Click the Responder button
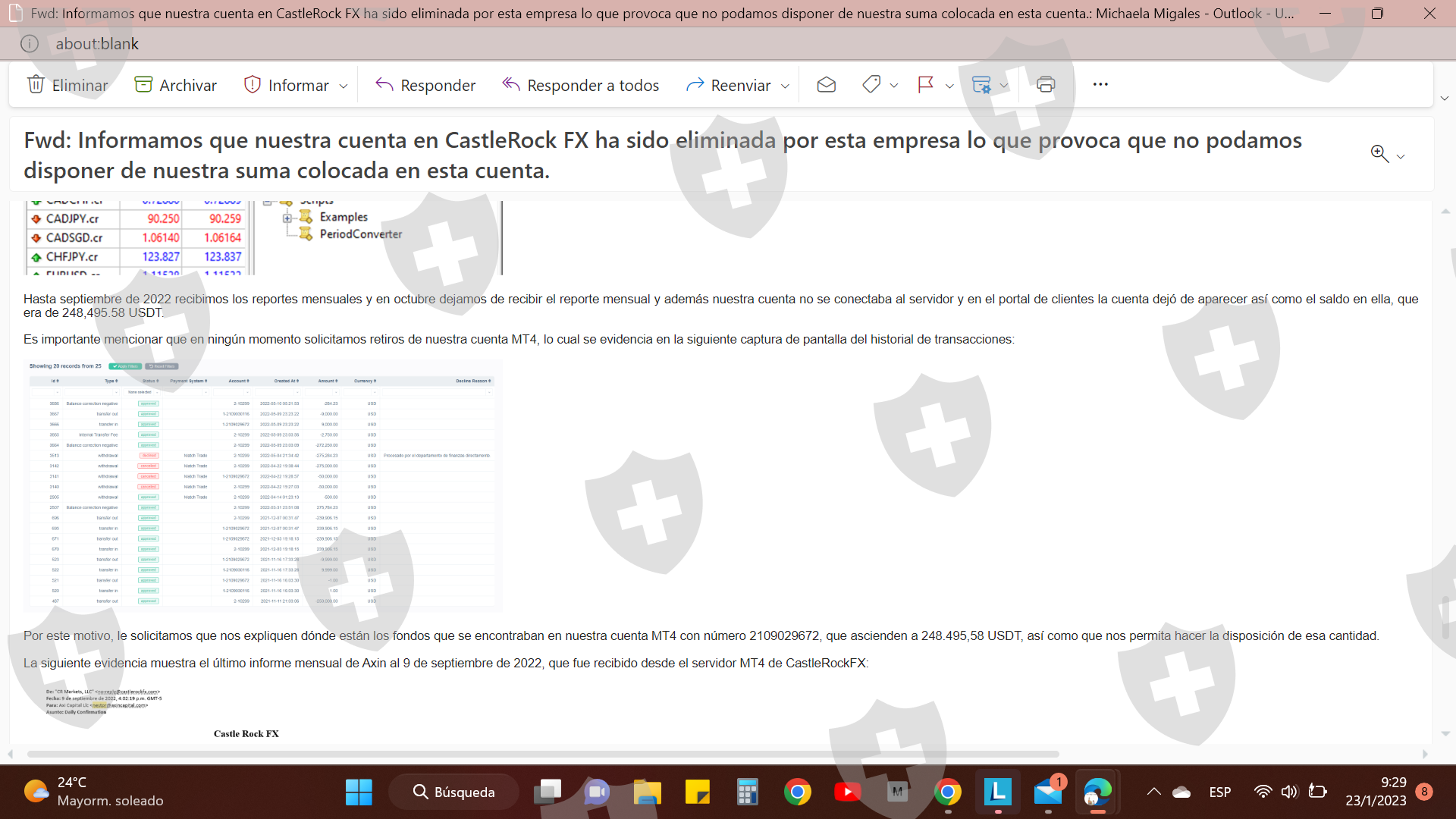1456x819 pixels. tap(425, 85)
